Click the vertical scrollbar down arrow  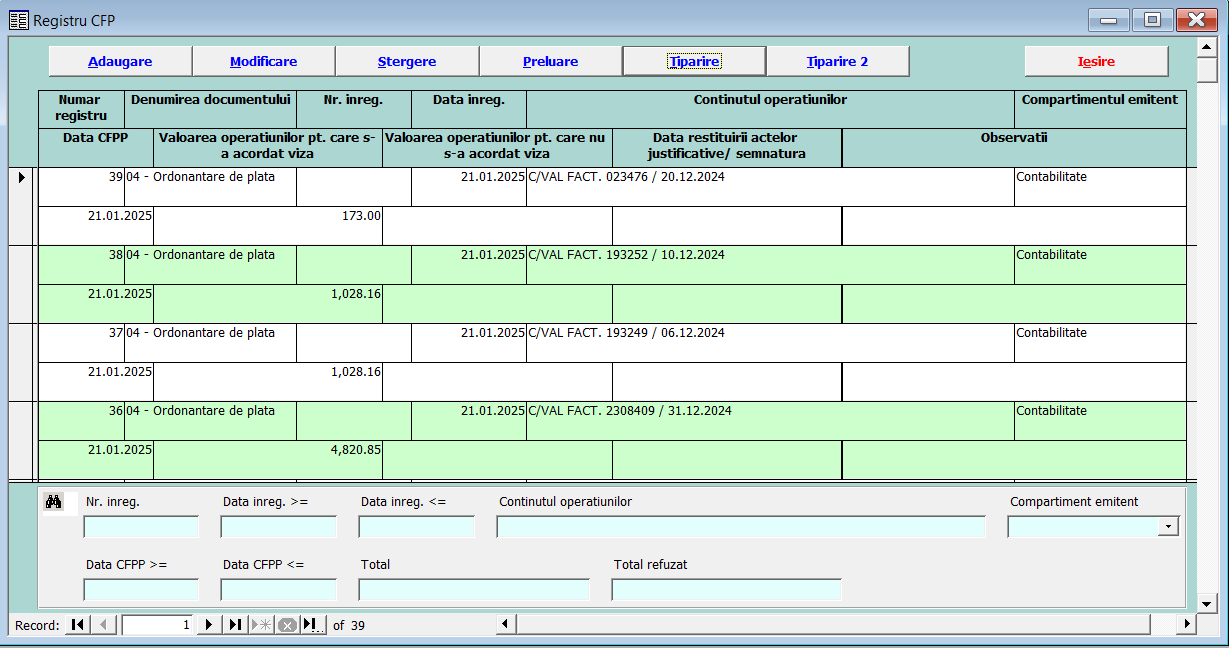(x=1206, y=601)
